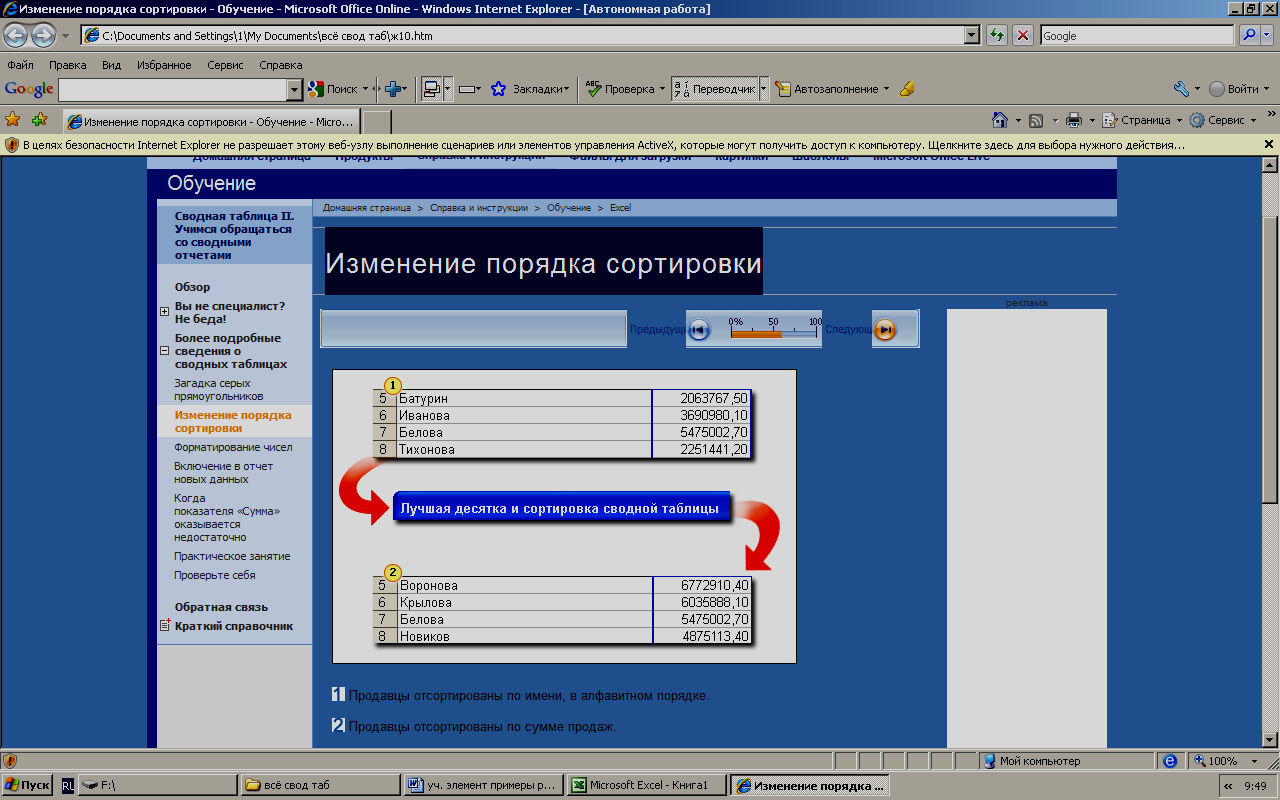Viewport: 1280px width, 800px height.
Task: Expand the 'Вы не специалист? Не беда!' section
Action: [164, 312]
